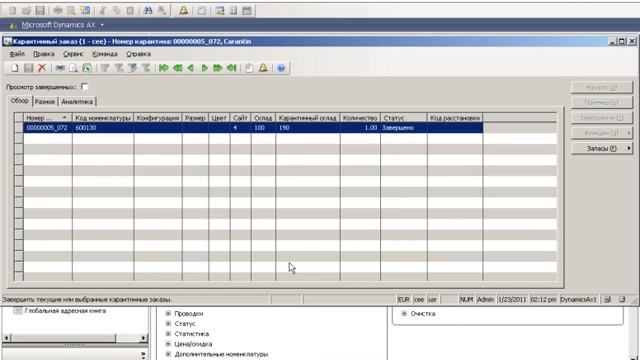Click the Print icon in quarantine order toolbar
Viewport: 640px width, 360px height.
[60, 68]
